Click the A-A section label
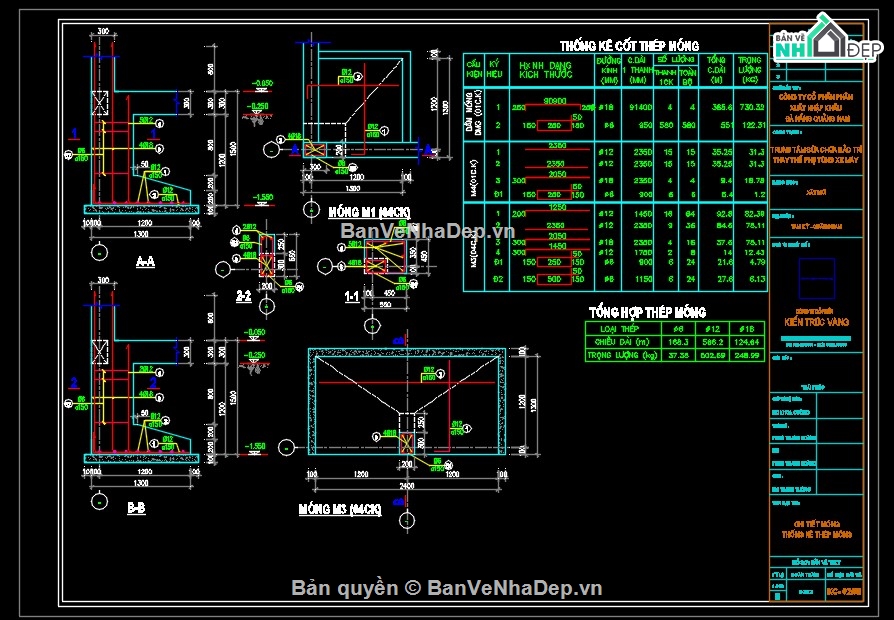Image resolution: width=894 pixels, height=620 pixels. coord(145,261)
